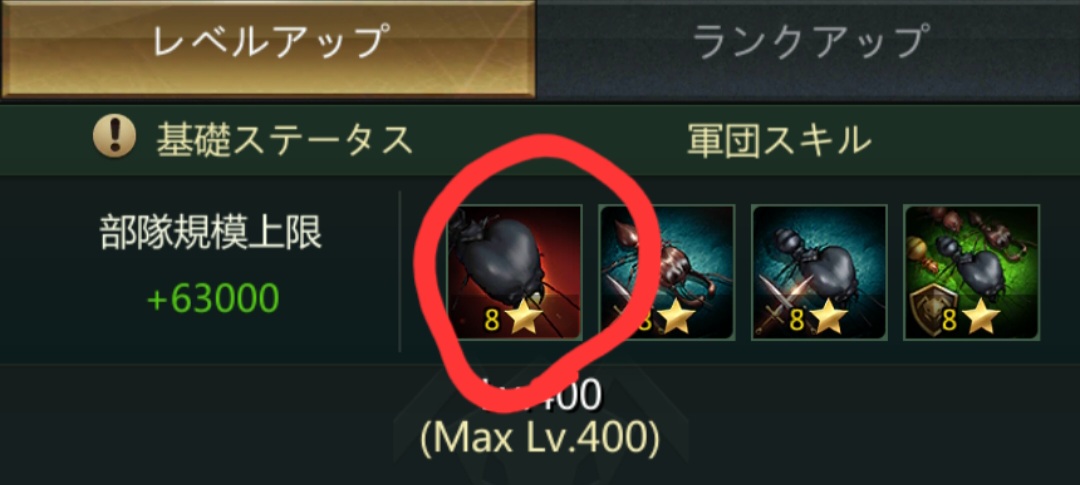Tap the white Lv.400 level text

(541, 393)
